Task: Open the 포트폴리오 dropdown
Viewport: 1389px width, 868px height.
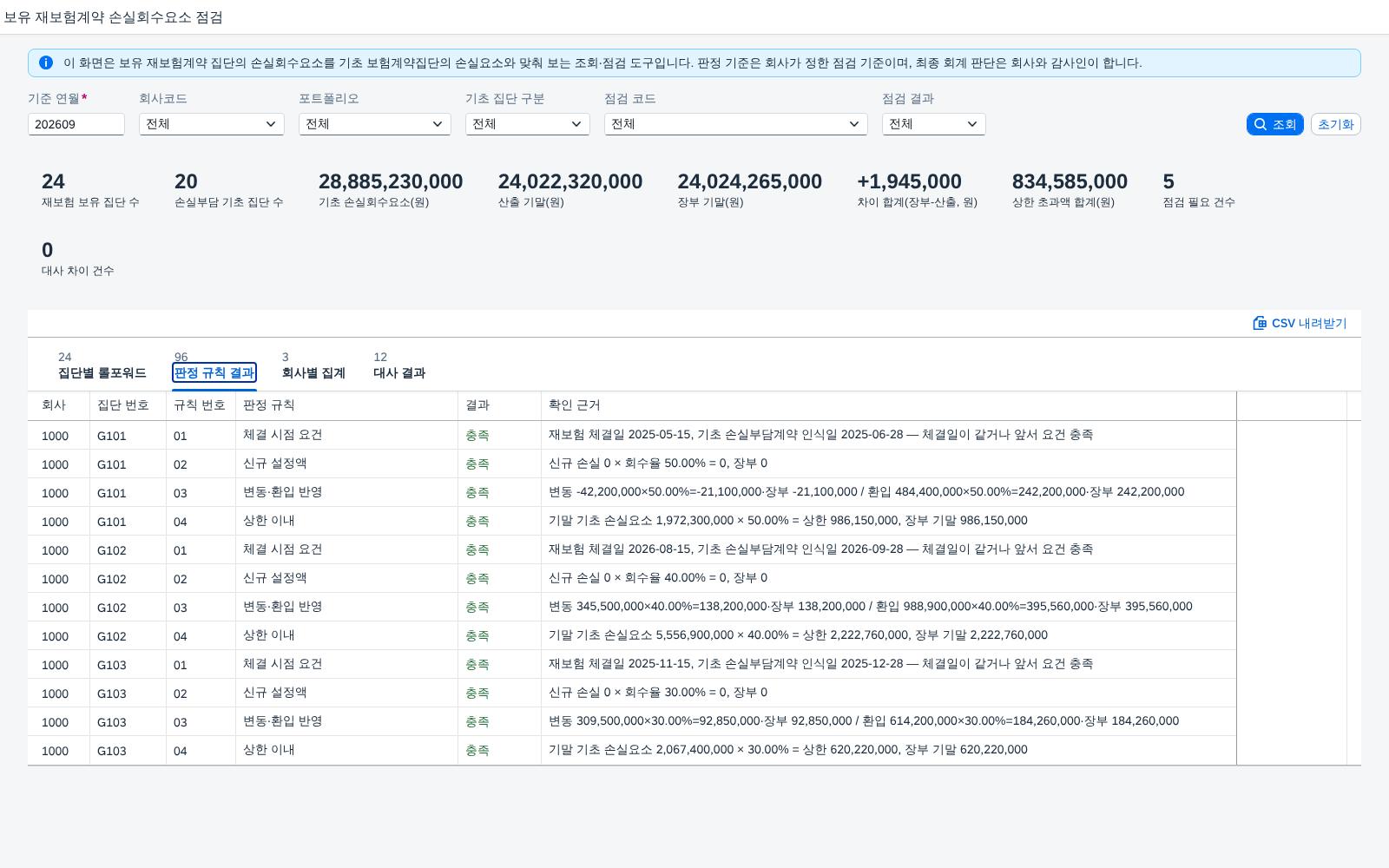Action: [375, 124]
